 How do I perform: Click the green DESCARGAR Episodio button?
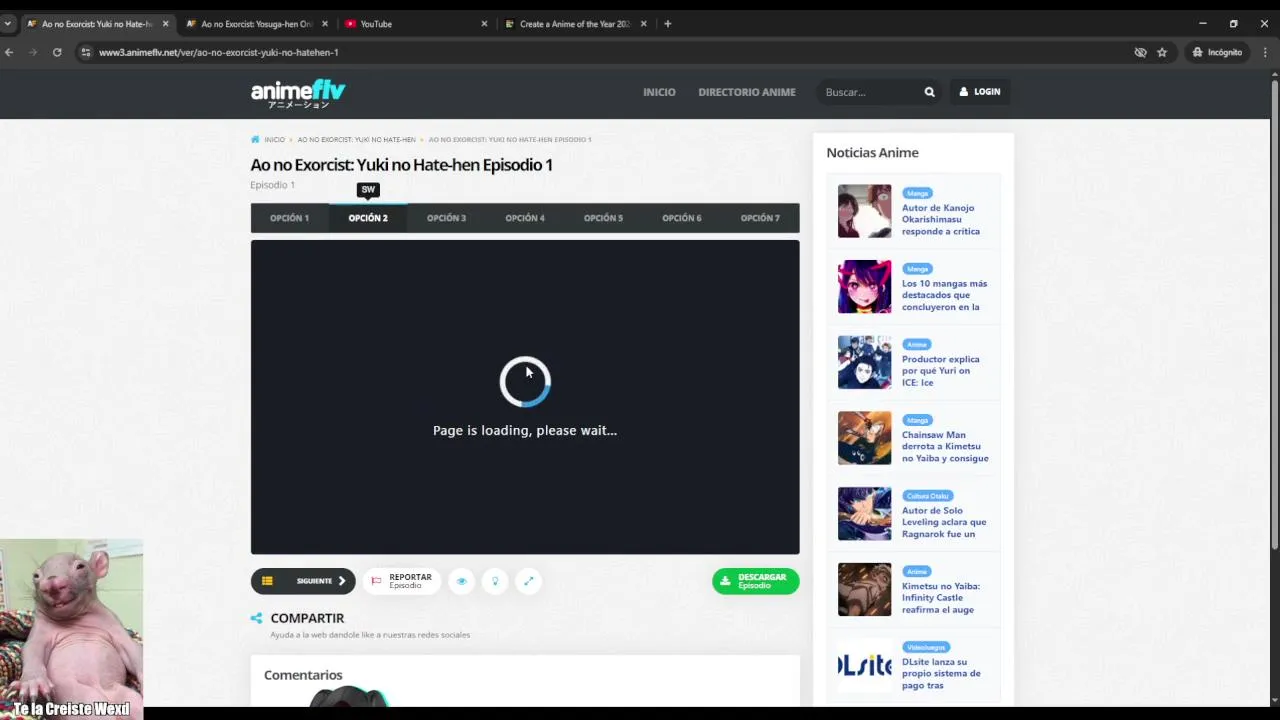tap(755, 581)
